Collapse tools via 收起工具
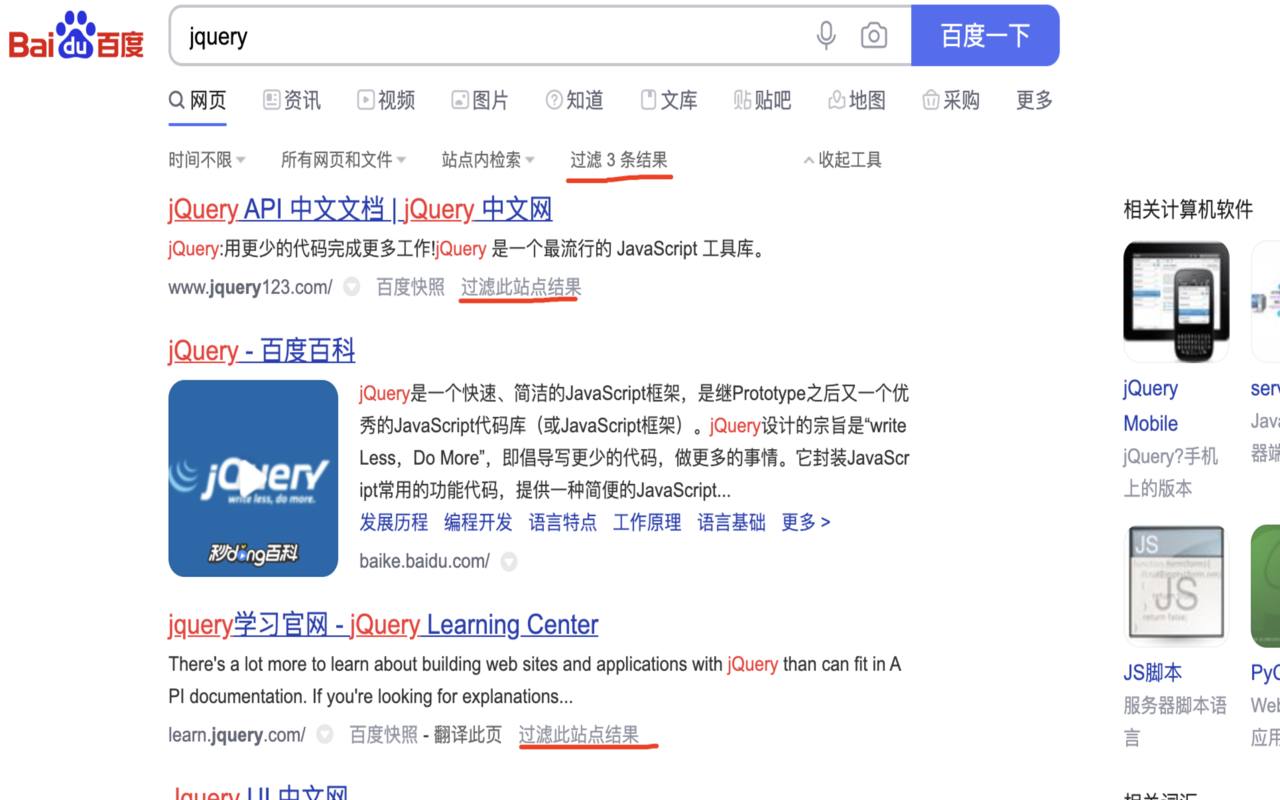 tap(843, 160)
